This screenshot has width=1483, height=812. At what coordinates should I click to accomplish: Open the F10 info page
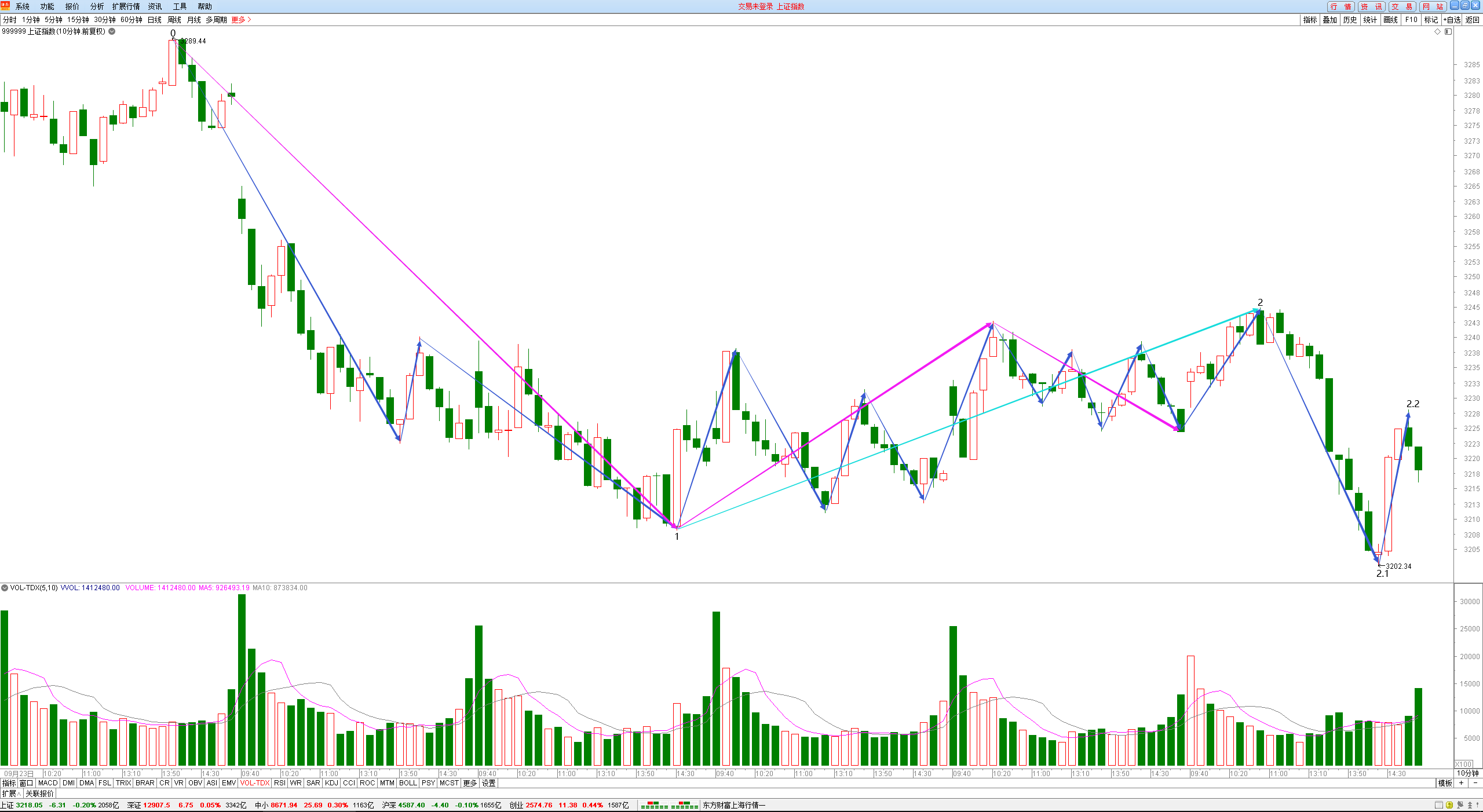[x=1411, y=20]
